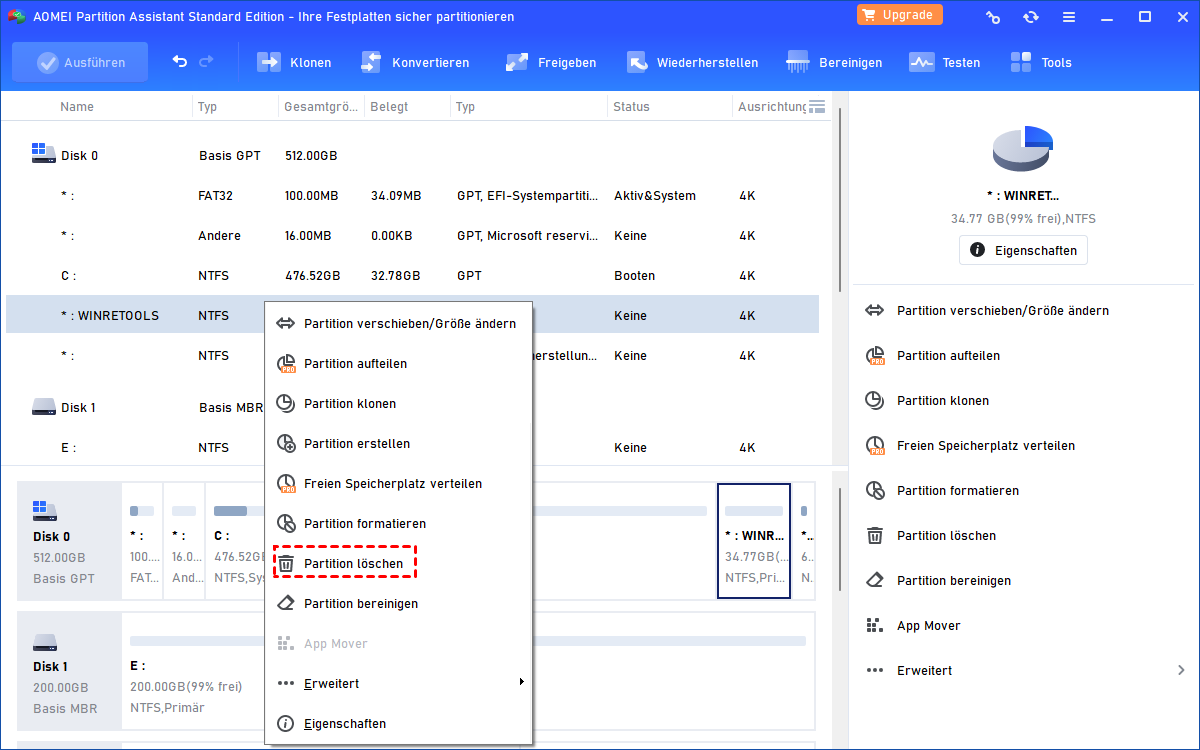Select the E: 200.00GB block in disk map
The image size is (1200, 750).
click(467, 672)
